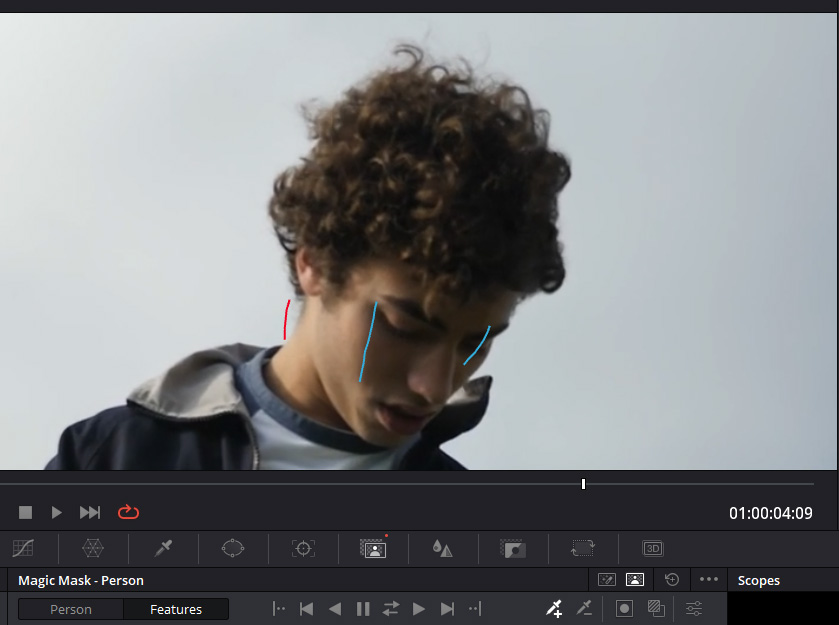Screen dimensions: 839x625
Task: Switch Magic Mask to Person mode icon
Action: coord(635,580)
